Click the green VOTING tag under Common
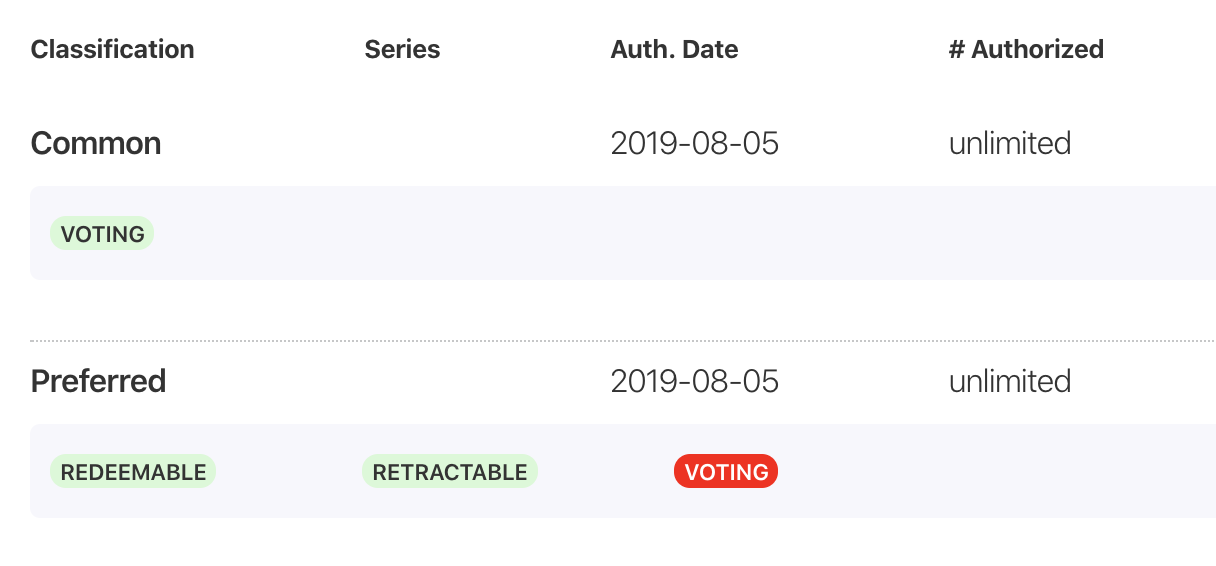This screenshot has width=1216, height=566. pyautogui.click(x=102, y=234)
